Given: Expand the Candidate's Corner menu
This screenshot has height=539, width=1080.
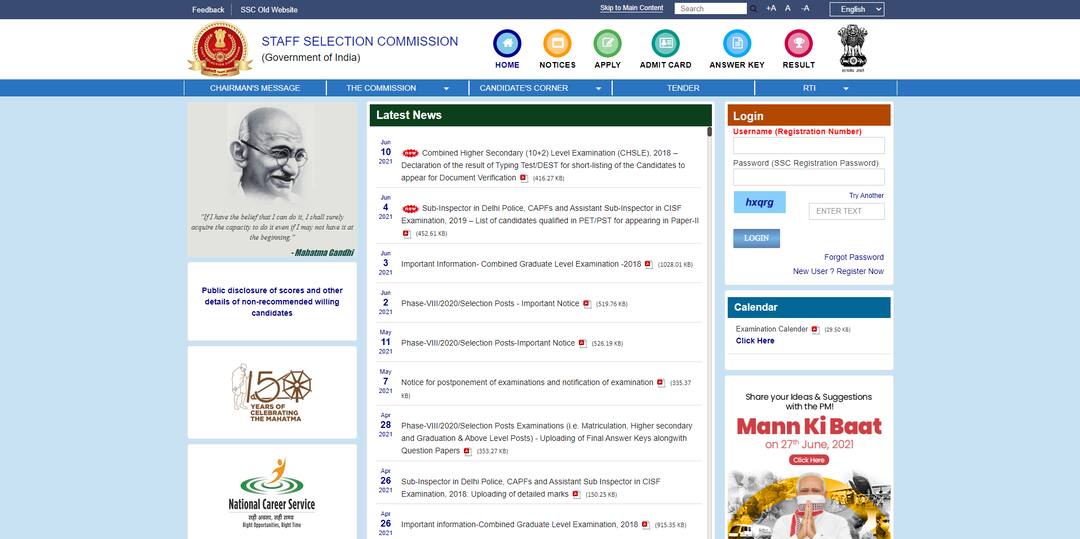Looking at the screenshot, I should click(x=540, y=88).
